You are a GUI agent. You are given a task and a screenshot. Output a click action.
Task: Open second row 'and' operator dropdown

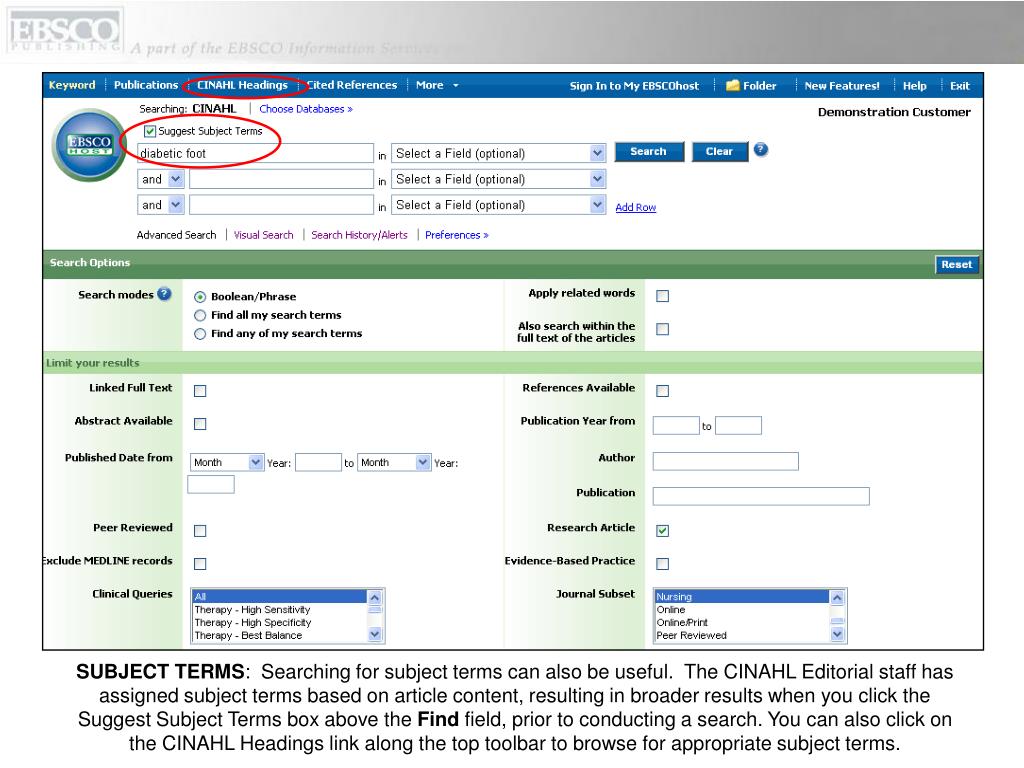click(161, 179)
